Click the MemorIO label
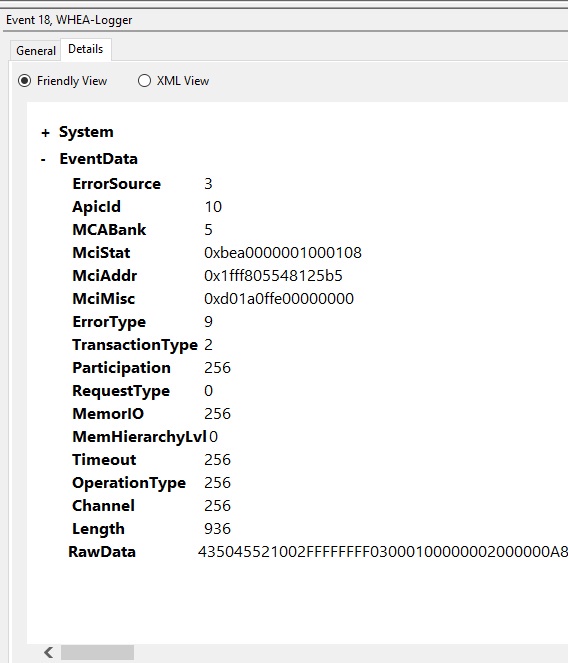 [x=108, y=414]
